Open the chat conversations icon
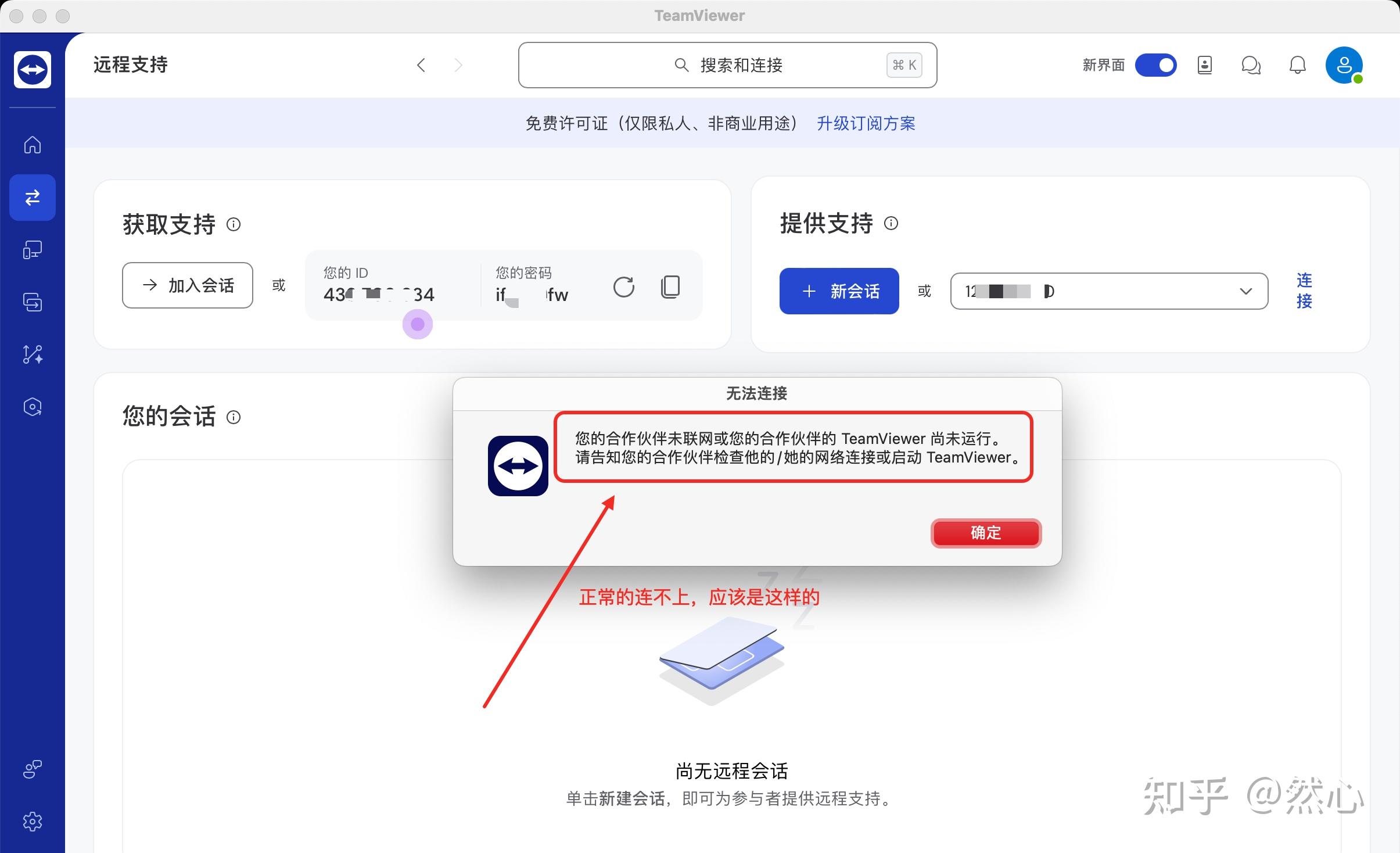1400x853 pixels. [1250, 65]
